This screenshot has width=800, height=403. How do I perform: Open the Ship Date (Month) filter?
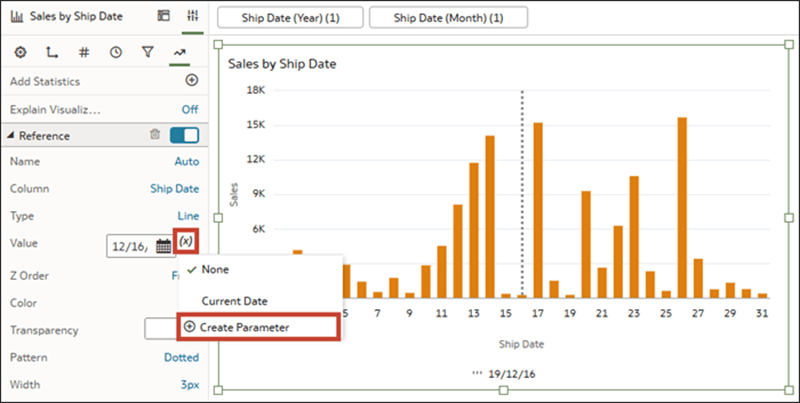coord(448,18)
